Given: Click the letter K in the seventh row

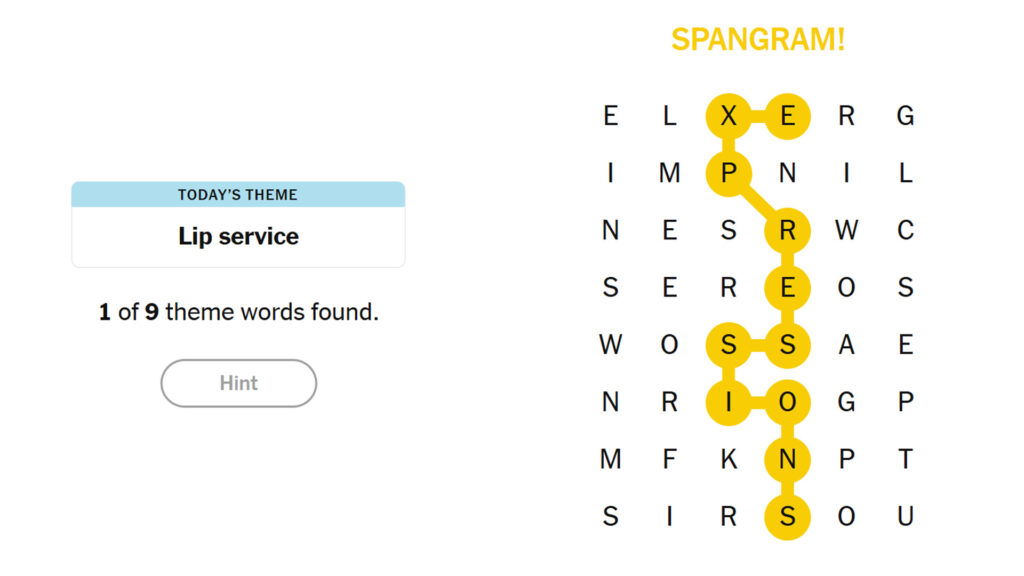Looking at the screenshot, I should click(728, 460).
